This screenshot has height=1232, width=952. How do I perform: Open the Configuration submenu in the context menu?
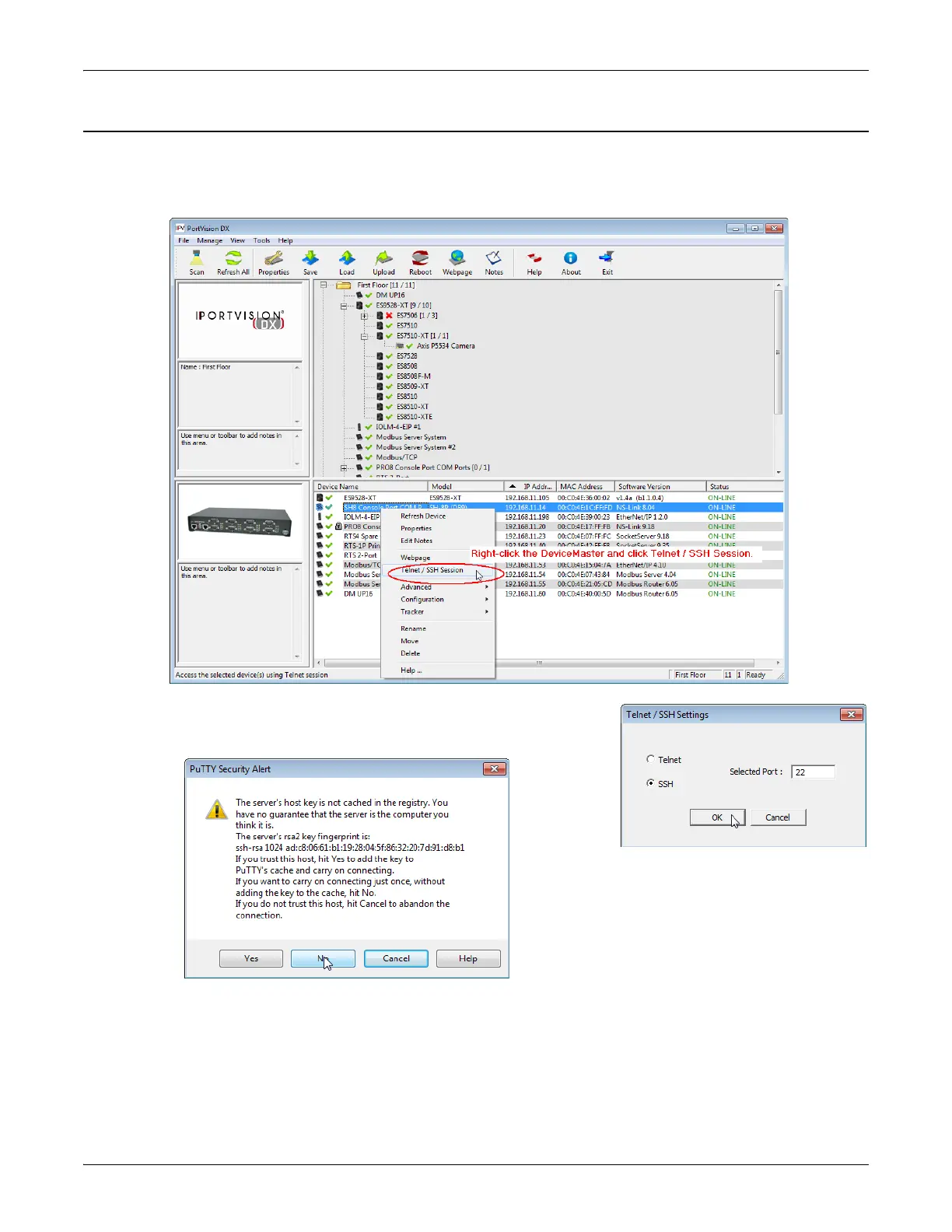(x=438, y=600)
